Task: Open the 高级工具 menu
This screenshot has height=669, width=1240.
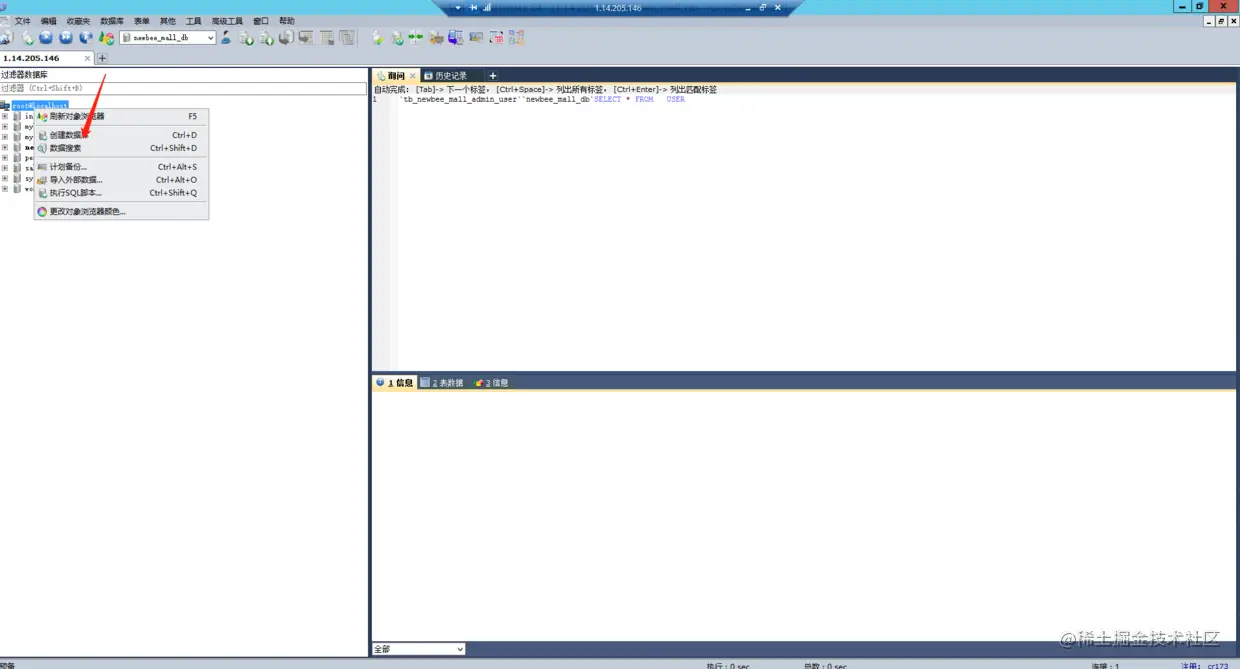Action: pyautogui.click(x=227, y=21)
